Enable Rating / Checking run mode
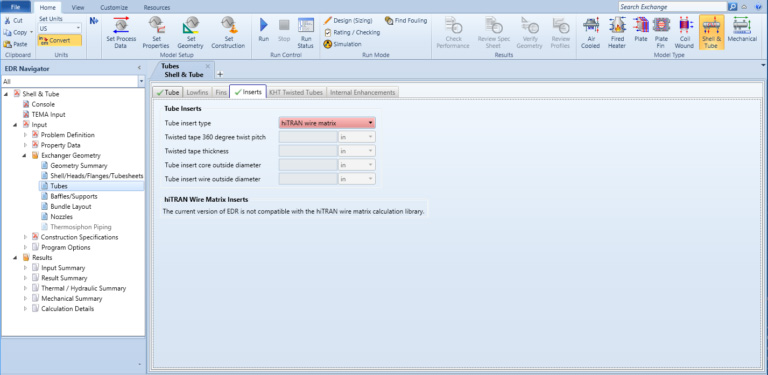Screen dimensions: 768x375 [352, 32]
